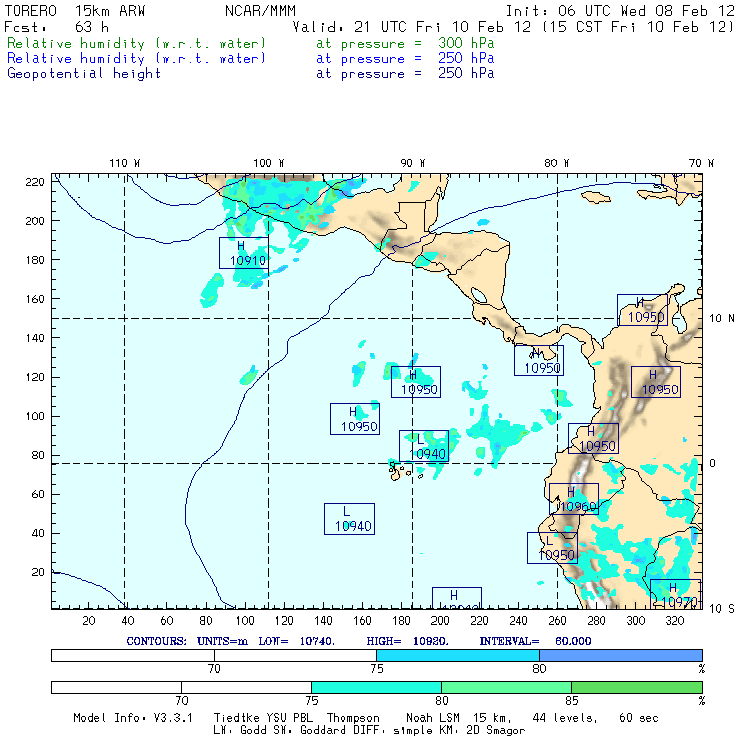Click the cyan 75–80% swatch in upper colorbar
This screenshot has height=740, width=740.
458,655
